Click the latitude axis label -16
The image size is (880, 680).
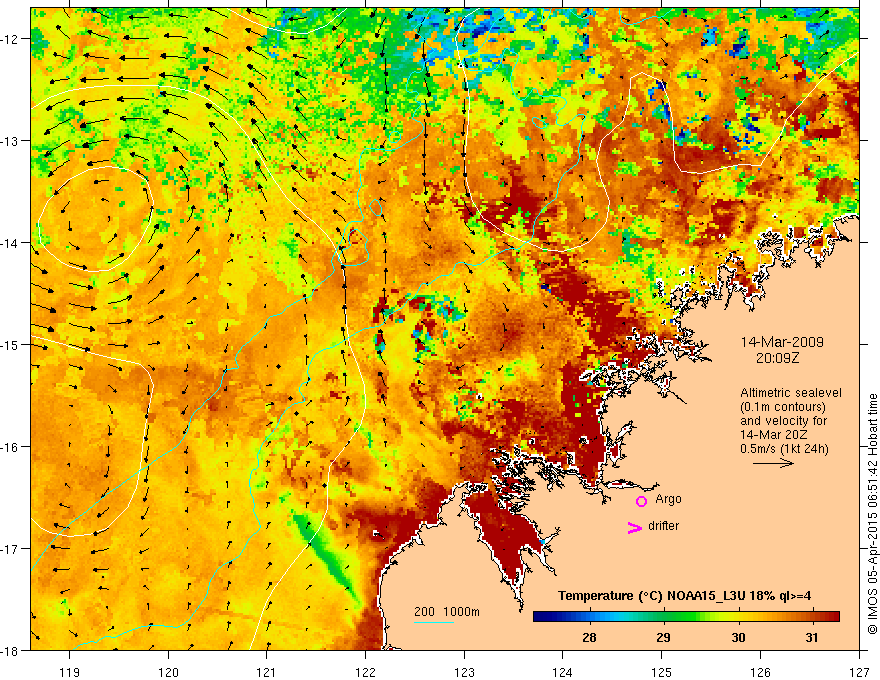(10, 447)
